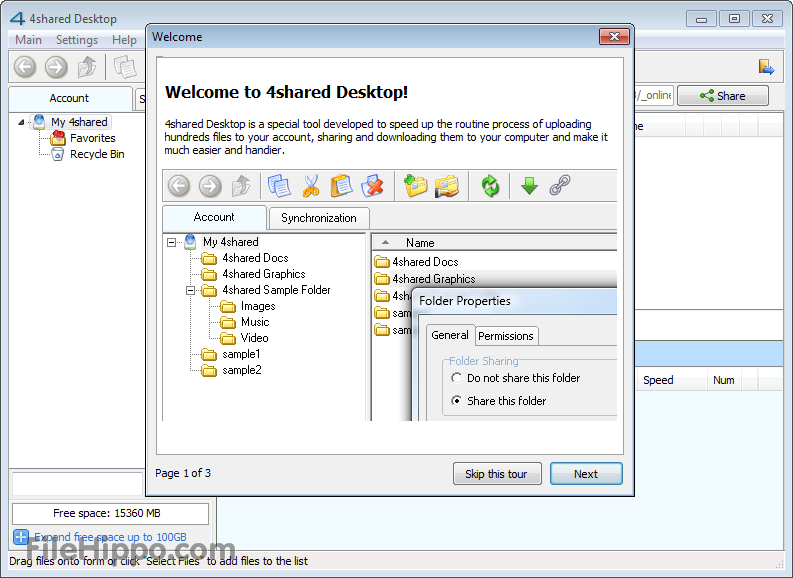Click empty input box above Free space
This screenshot has height=578, width=793.
click(x=77, y=484)
